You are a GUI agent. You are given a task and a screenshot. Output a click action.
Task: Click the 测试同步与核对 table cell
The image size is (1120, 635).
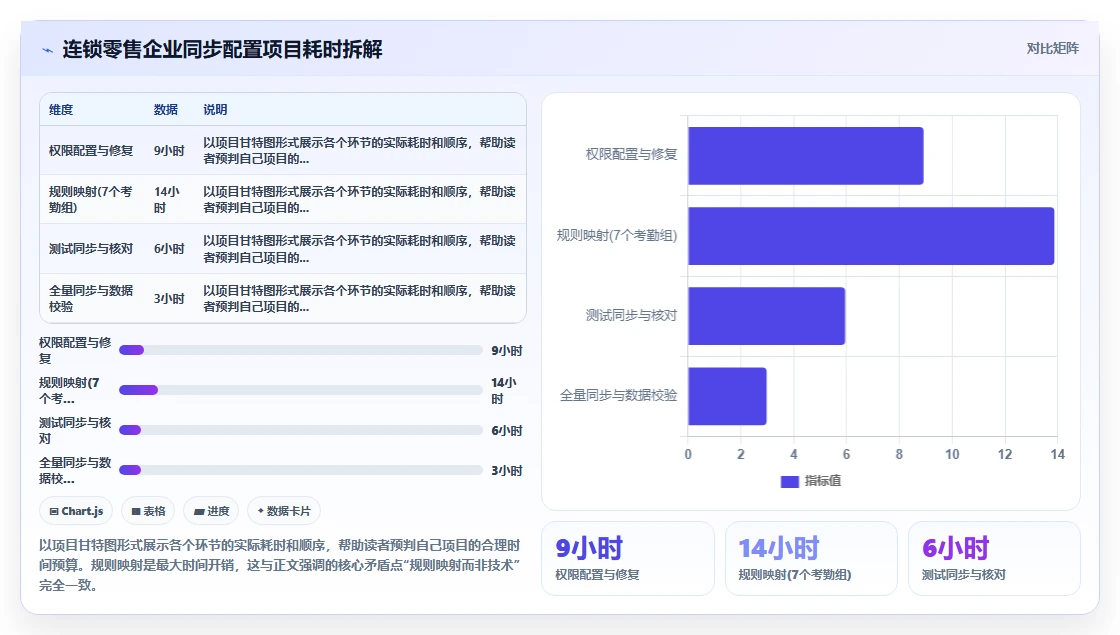click(x=91, y=249)
